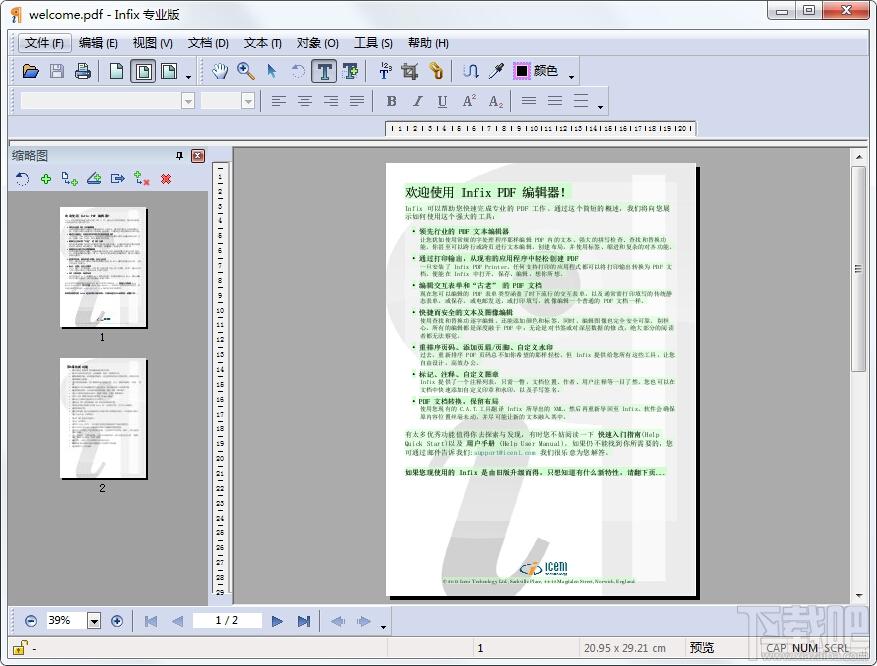
Task: Insert pages from file icon
Action: click(x=69, y=179)
